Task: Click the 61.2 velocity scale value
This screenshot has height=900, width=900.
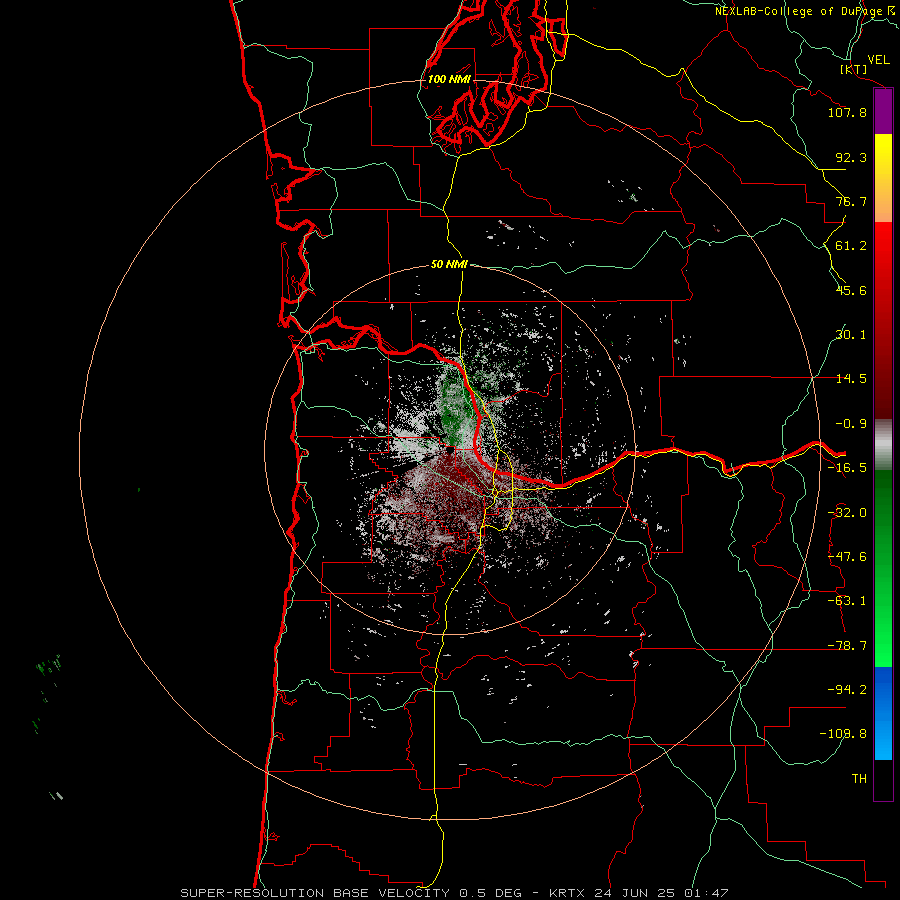Action: click(x=851, y=246)
